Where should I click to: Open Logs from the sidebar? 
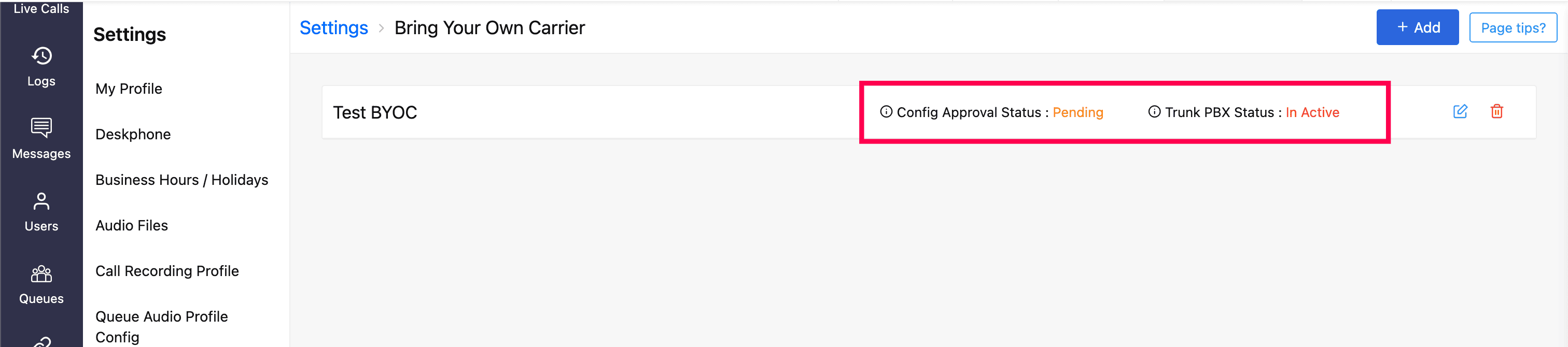coord(41,67)
